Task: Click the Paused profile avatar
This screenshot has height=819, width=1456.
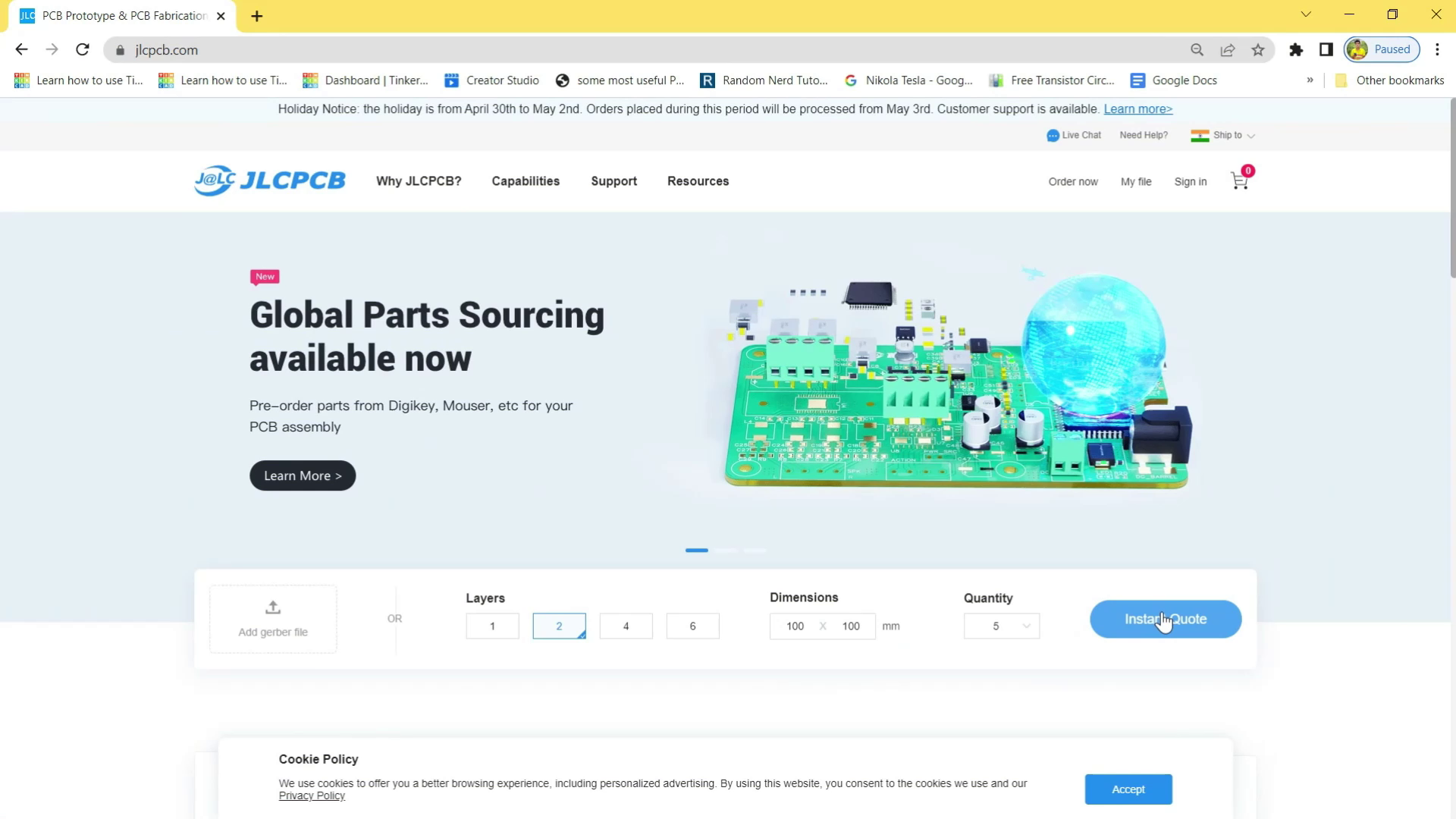Action: coord(1382,50)
